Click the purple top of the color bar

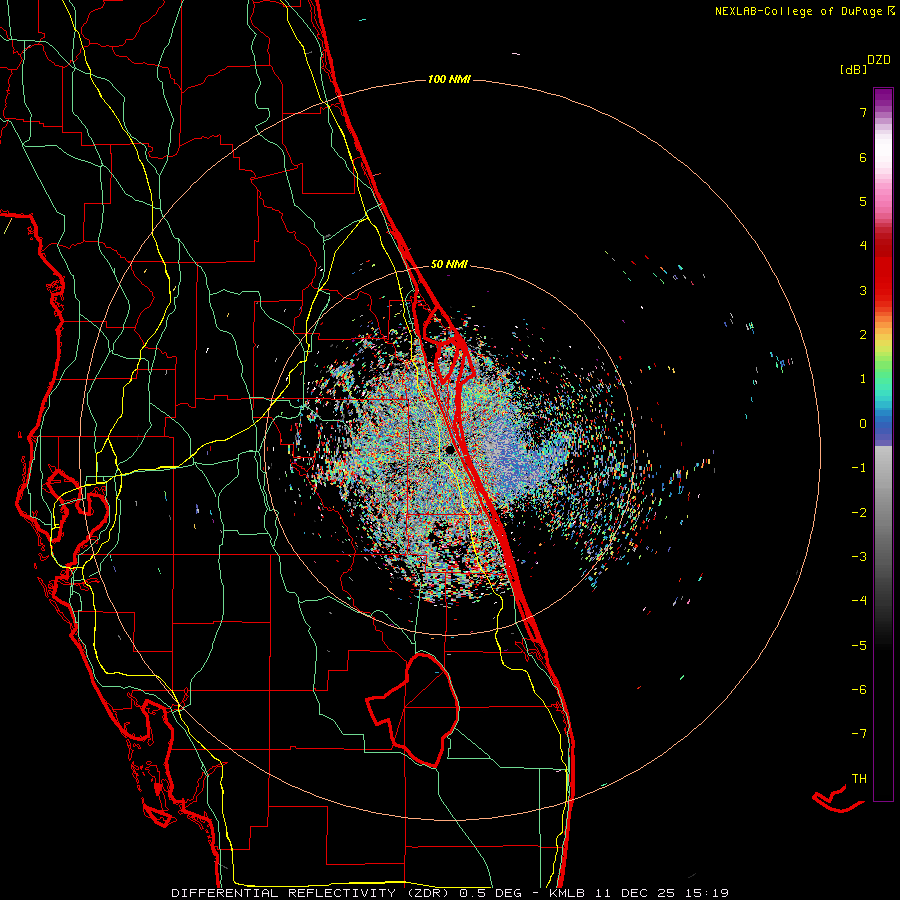point(883,98)
